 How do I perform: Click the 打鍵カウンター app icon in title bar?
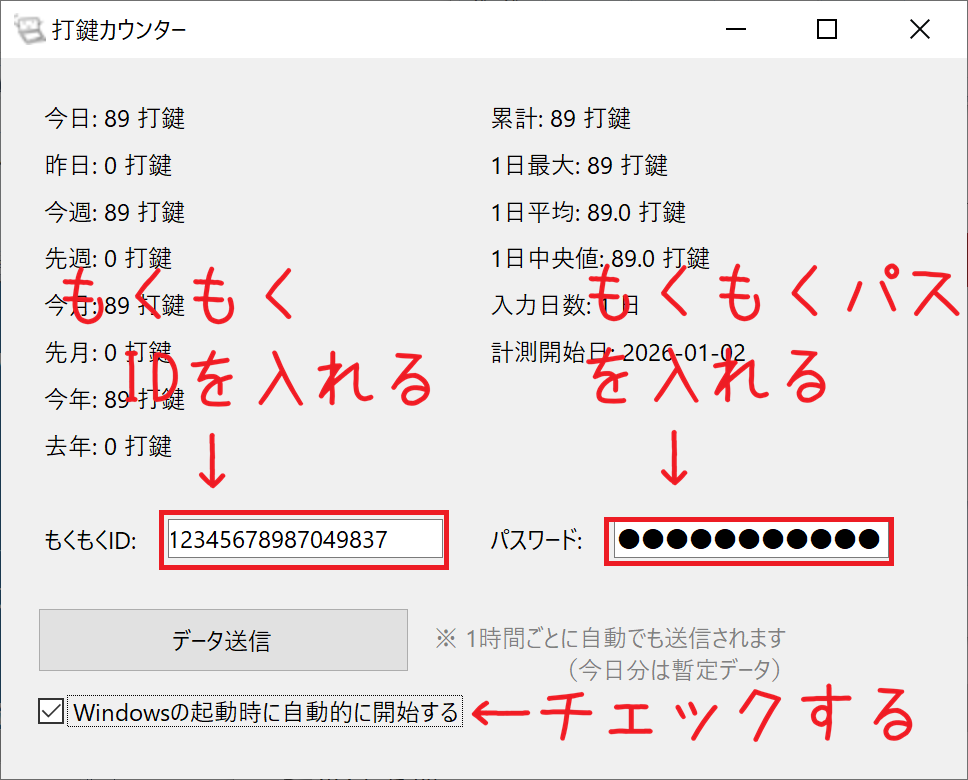click(32, 29)
